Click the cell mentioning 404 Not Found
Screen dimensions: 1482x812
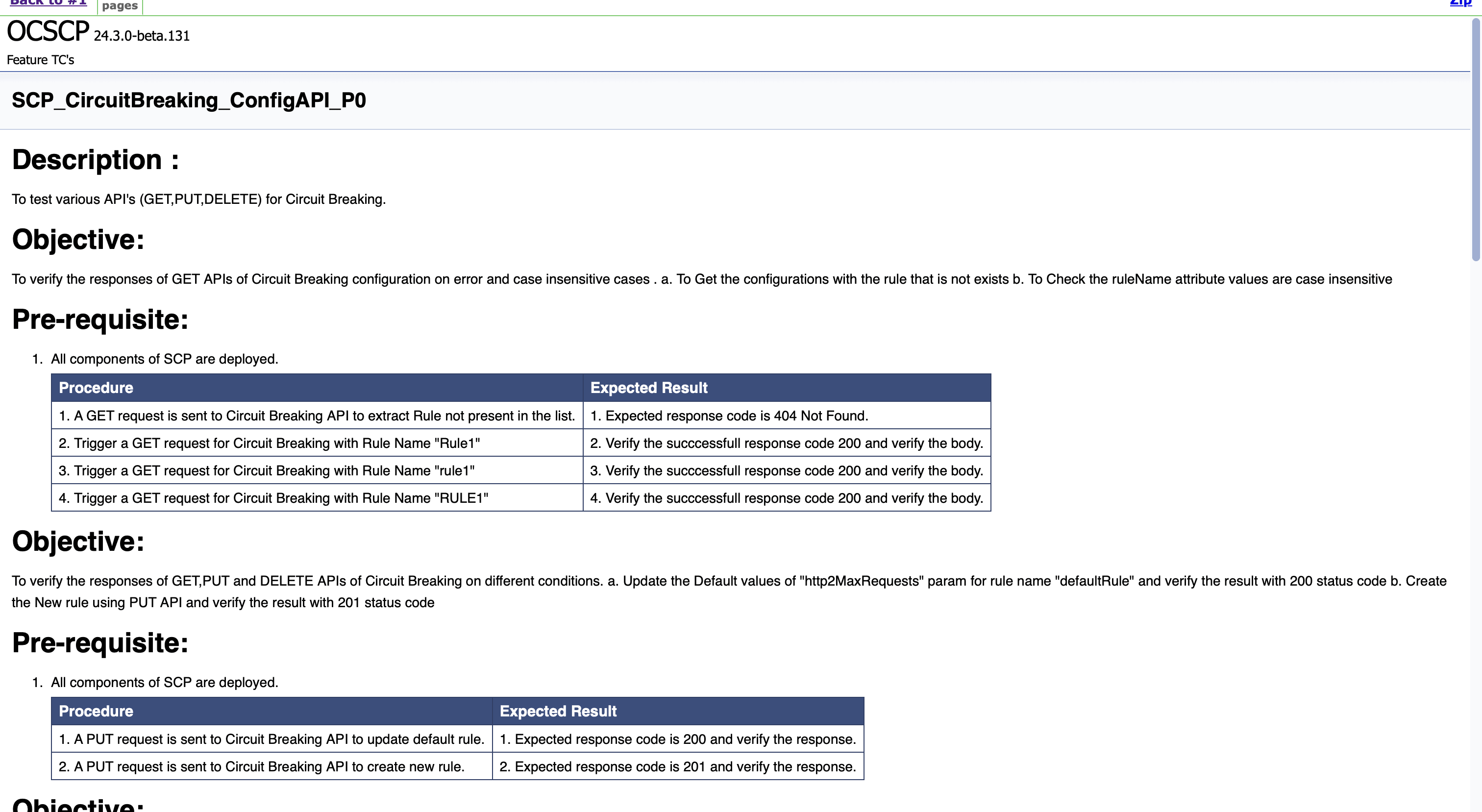pyautogui.click(x=729, y=416)
